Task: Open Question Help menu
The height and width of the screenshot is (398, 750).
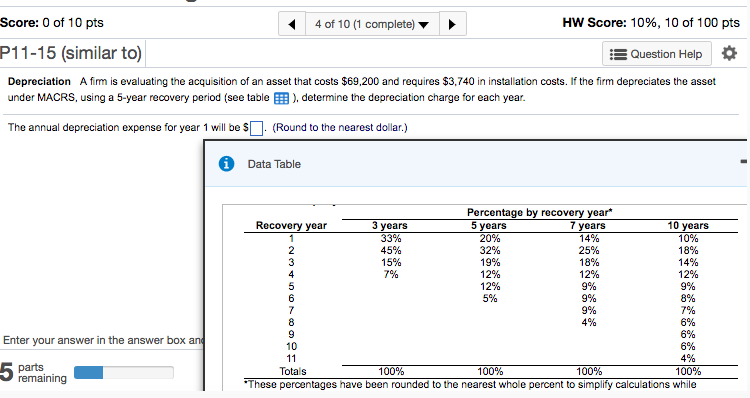Action: click(x=657, y=54)
